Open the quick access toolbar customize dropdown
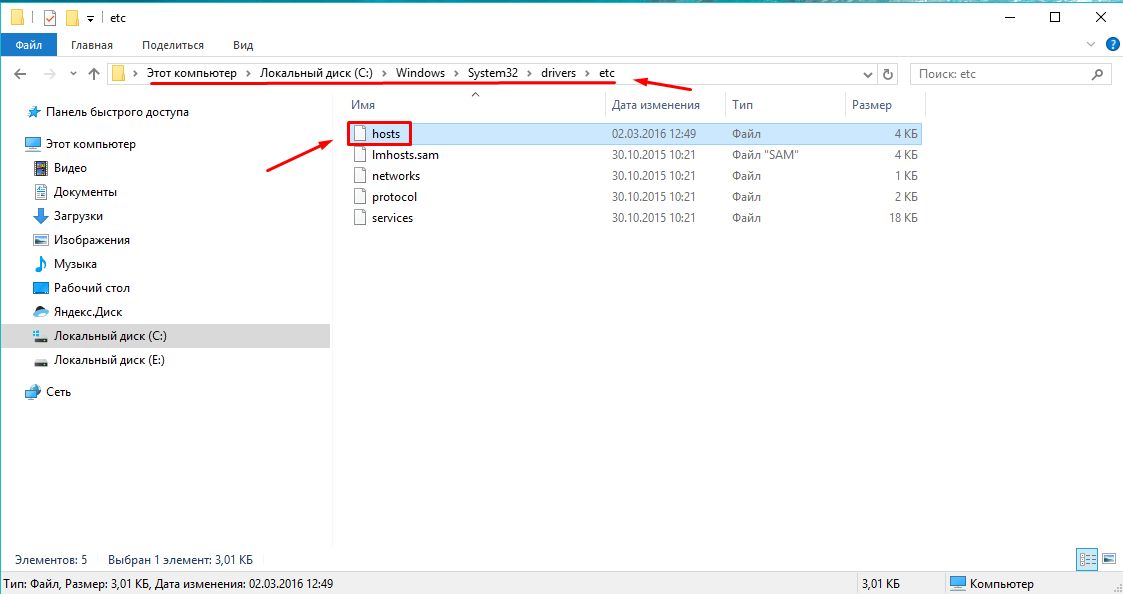 coord(90,19)
